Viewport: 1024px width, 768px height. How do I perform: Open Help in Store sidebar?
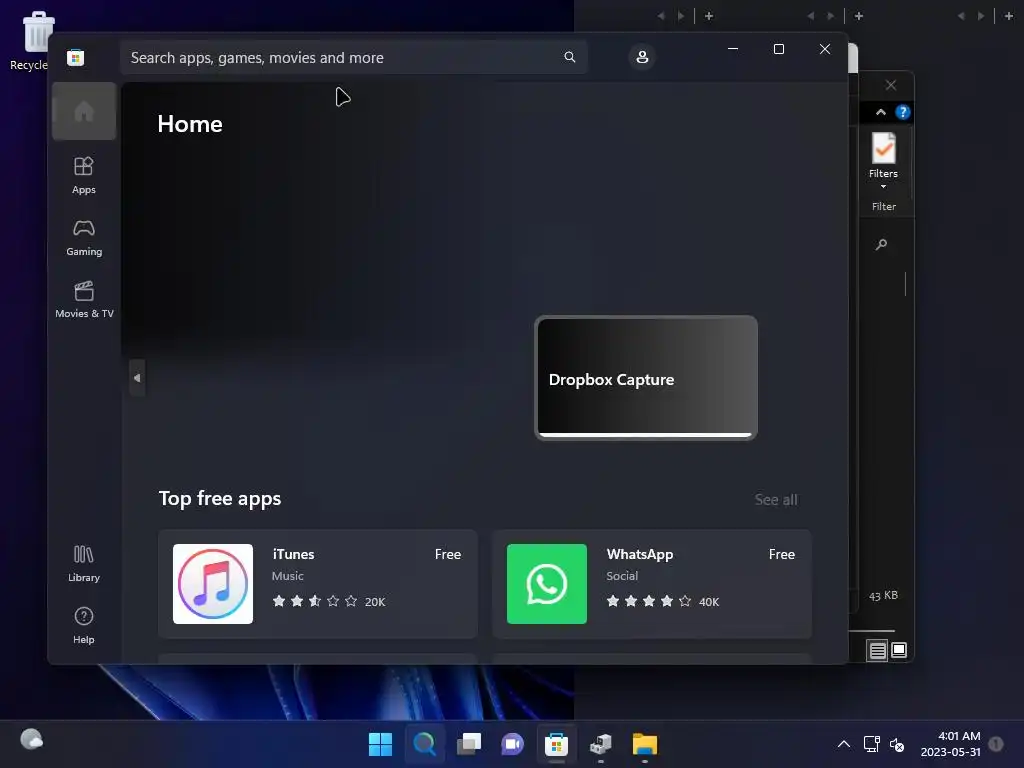click(x=84, y=625)
